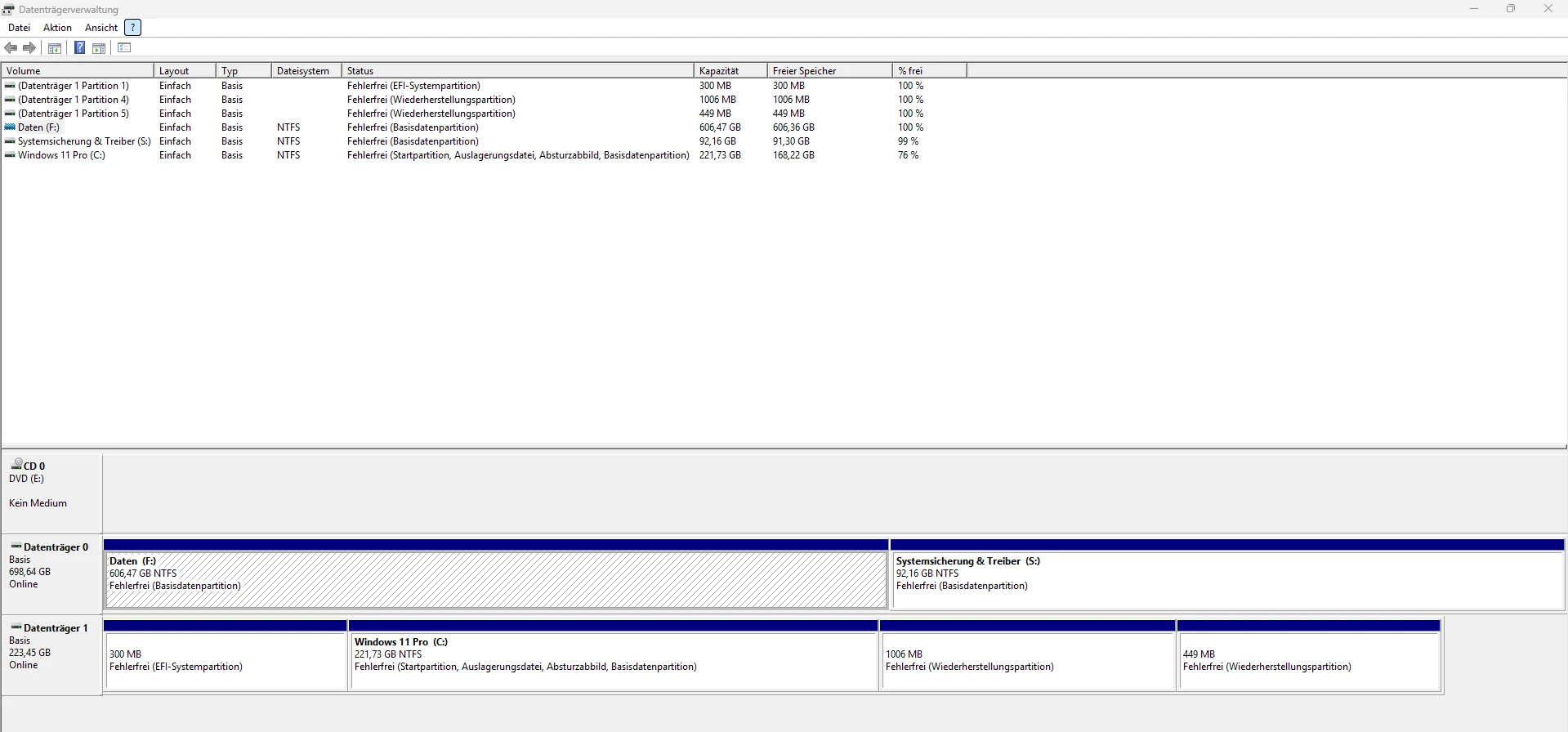Click the drive icon of Daten (F:)
Image resolution: width=1568 pixels, height=732 pixels.
pos(10,127)
